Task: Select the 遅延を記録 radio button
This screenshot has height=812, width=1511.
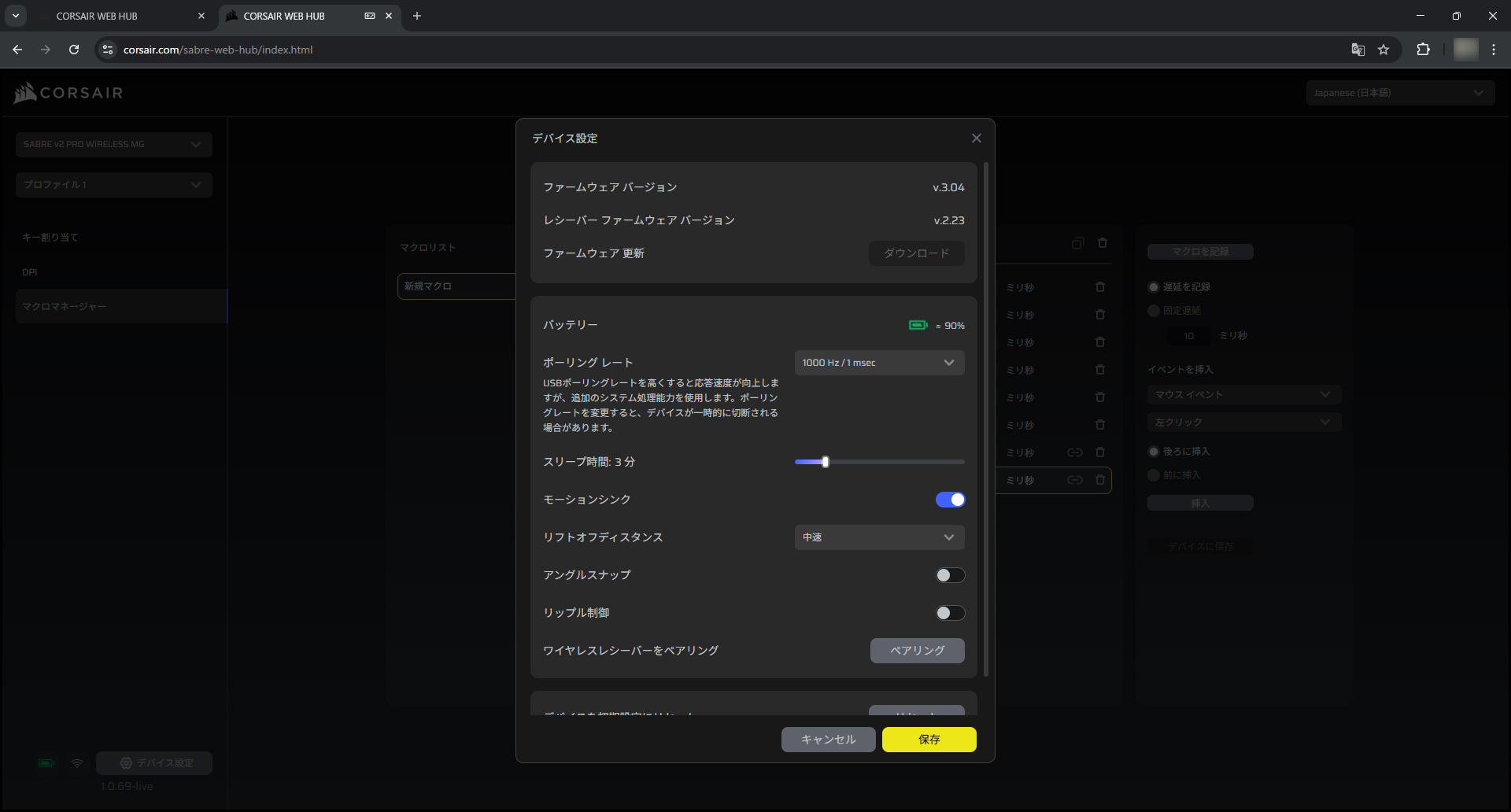Action: tap(1154, 287)
